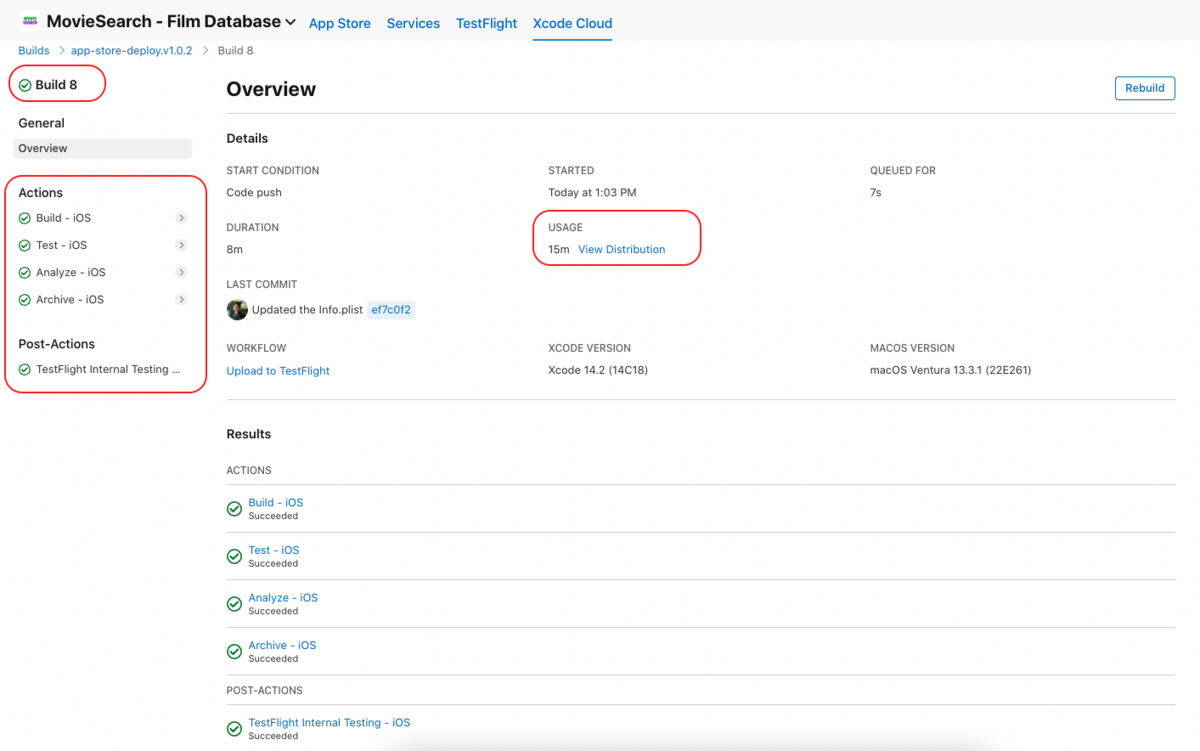
Task: Click green check icon of Results Analyze - iOS
Action: 234,604
